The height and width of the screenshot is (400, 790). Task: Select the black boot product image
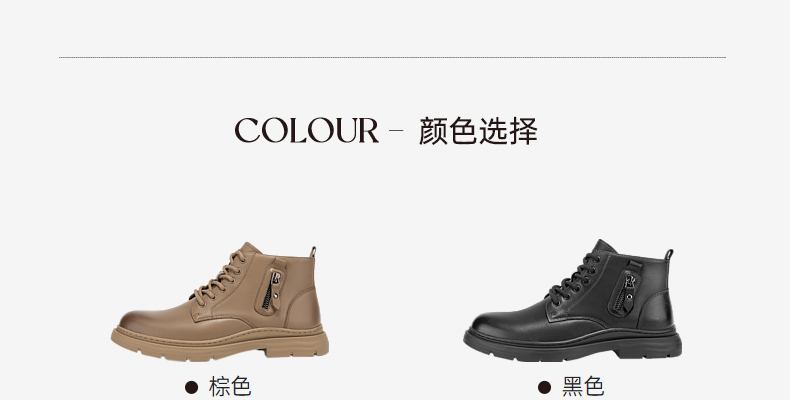[x=572, y=300]
